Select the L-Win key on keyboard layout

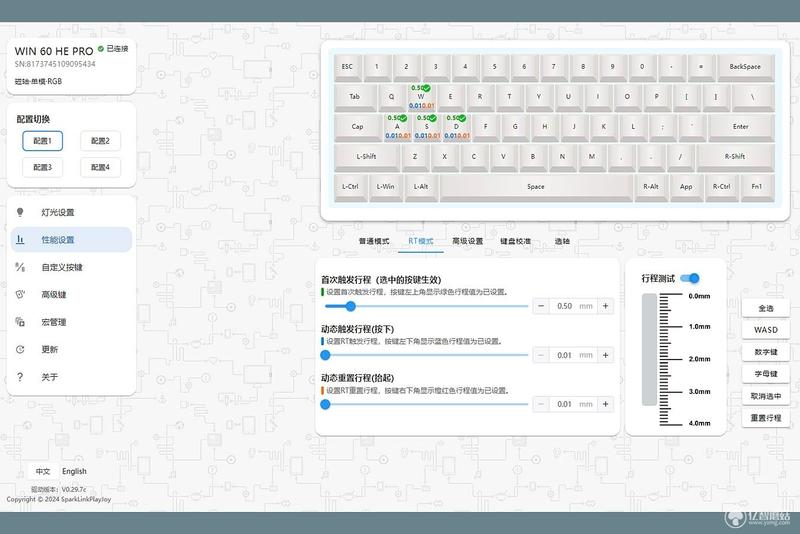tap(386, 187)
